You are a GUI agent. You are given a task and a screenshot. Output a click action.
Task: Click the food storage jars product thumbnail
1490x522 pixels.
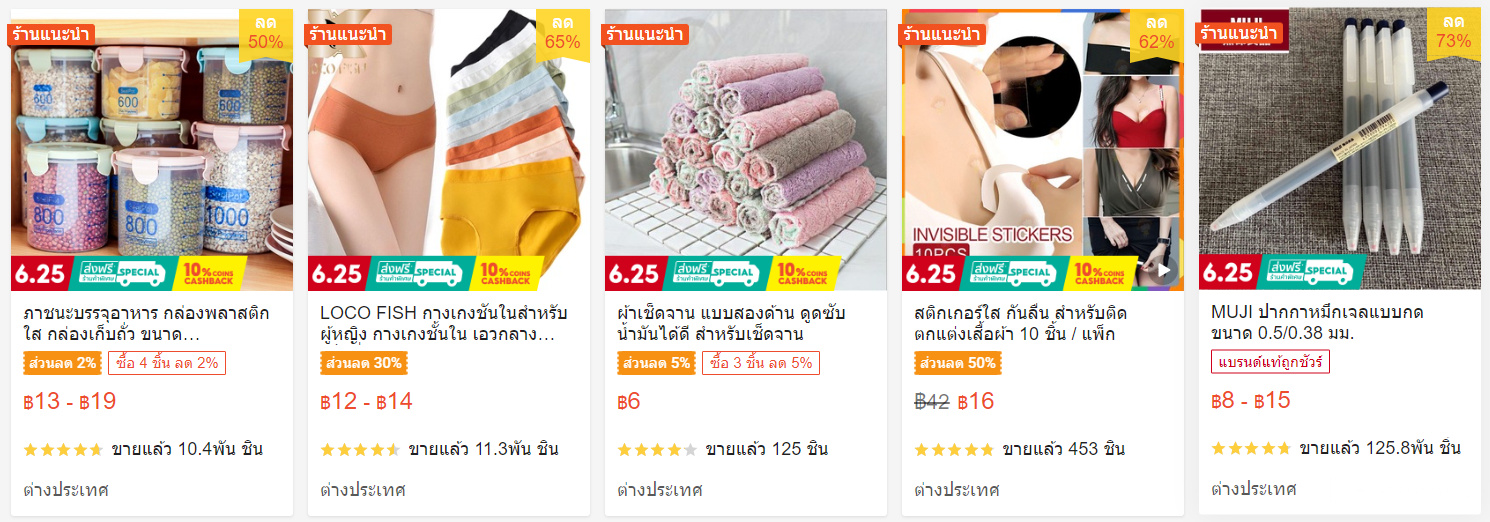(152, 150)
